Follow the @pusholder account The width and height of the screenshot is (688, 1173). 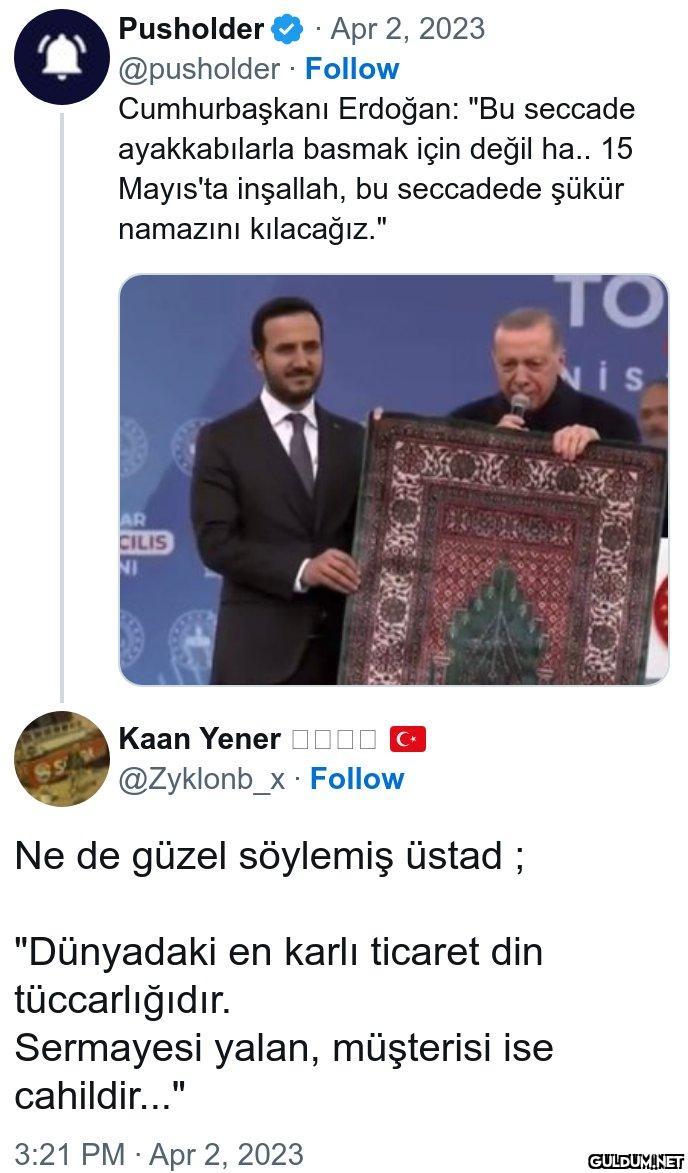tap(352, 69)
